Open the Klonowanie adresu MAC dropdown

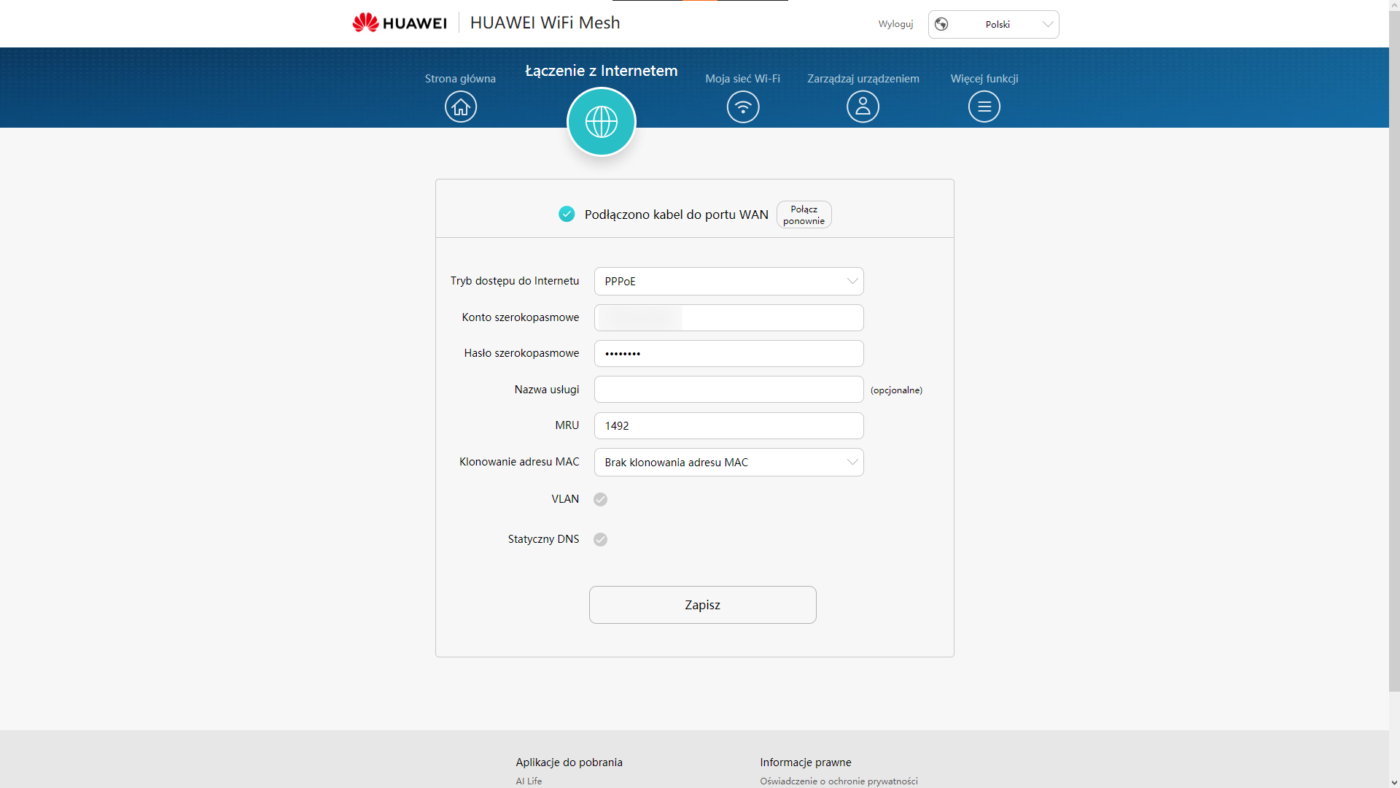[728, 462]
